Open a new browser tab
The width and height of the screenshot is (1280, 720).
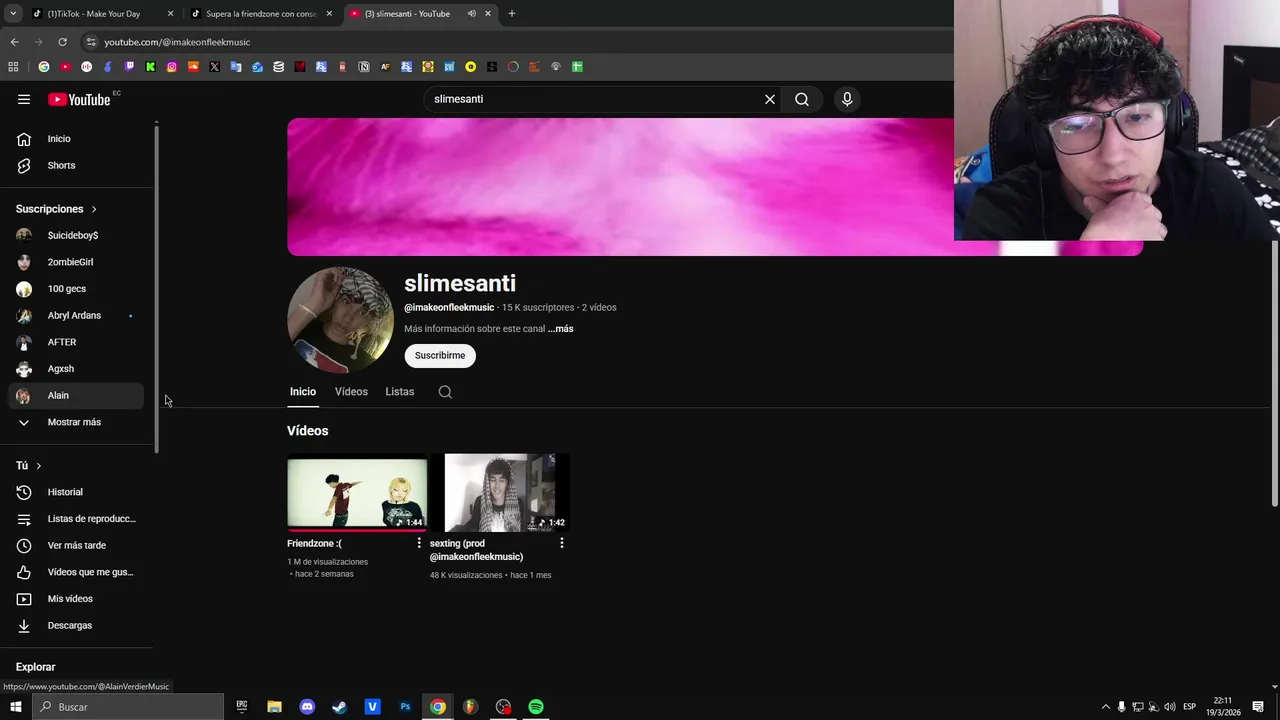(512, 14)
